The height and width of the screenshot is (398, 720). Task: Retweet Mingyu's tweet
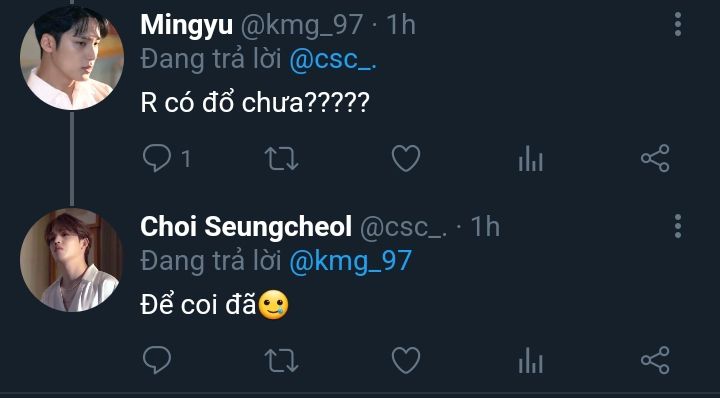281,159
